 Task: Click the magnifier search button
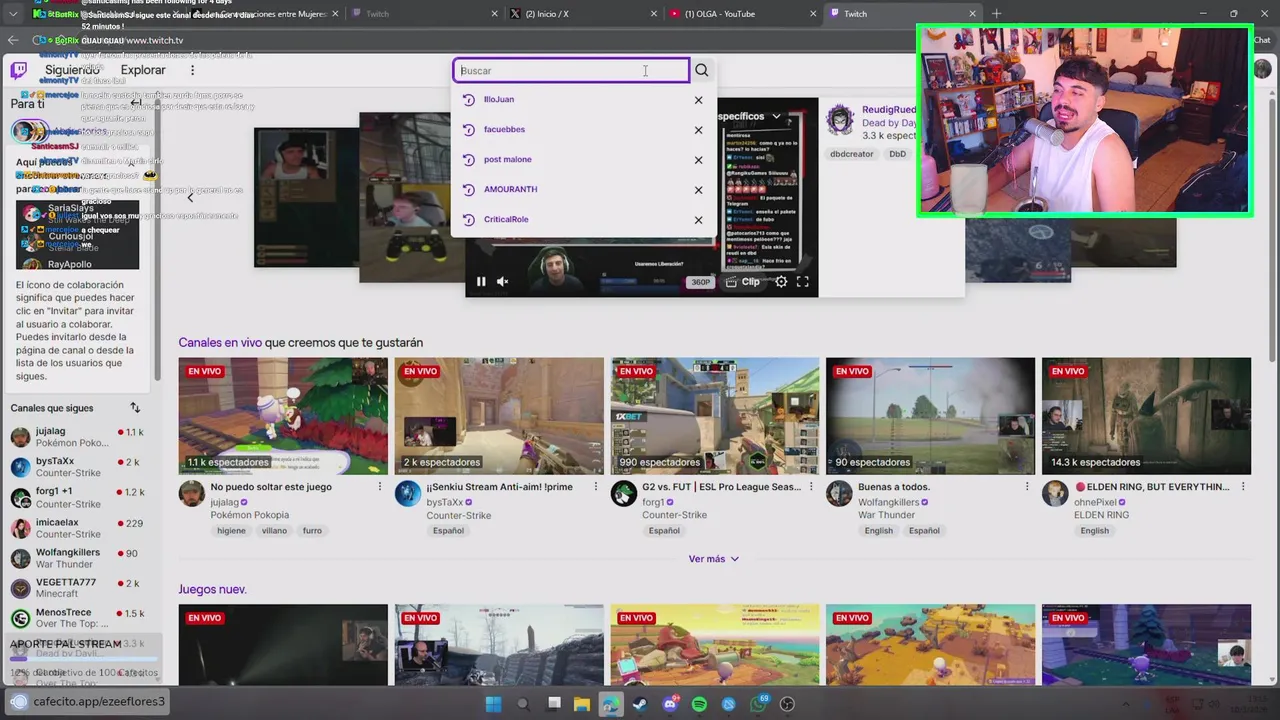pyautogui.click(x=702, y=70)
